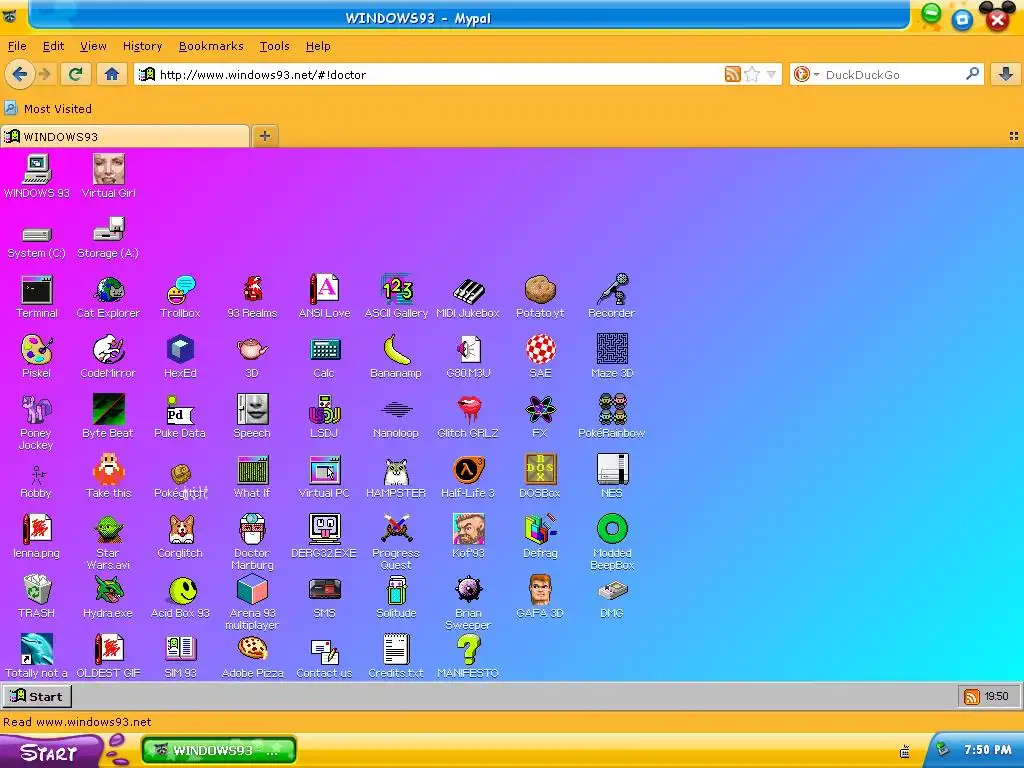Launch Kof'93 fighter icon
Image resolution: width=1024 pixels, height=768 pixels.
coord(468,537)
